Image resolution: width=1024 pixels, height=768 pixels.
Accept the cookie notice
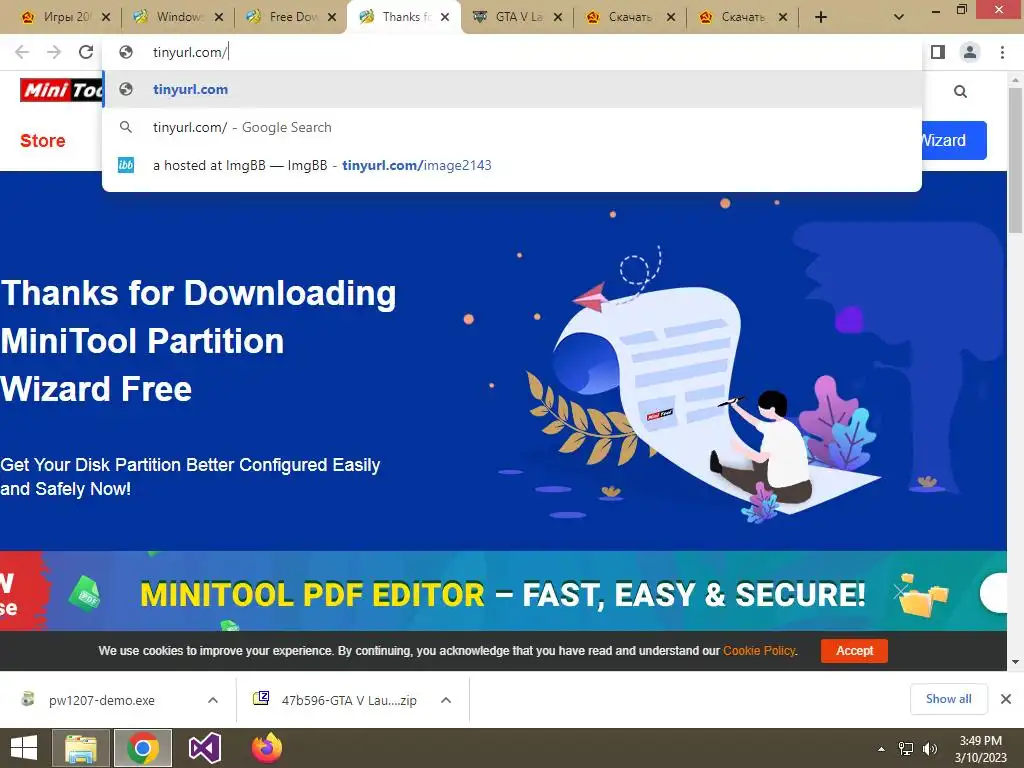click(854, 650)
